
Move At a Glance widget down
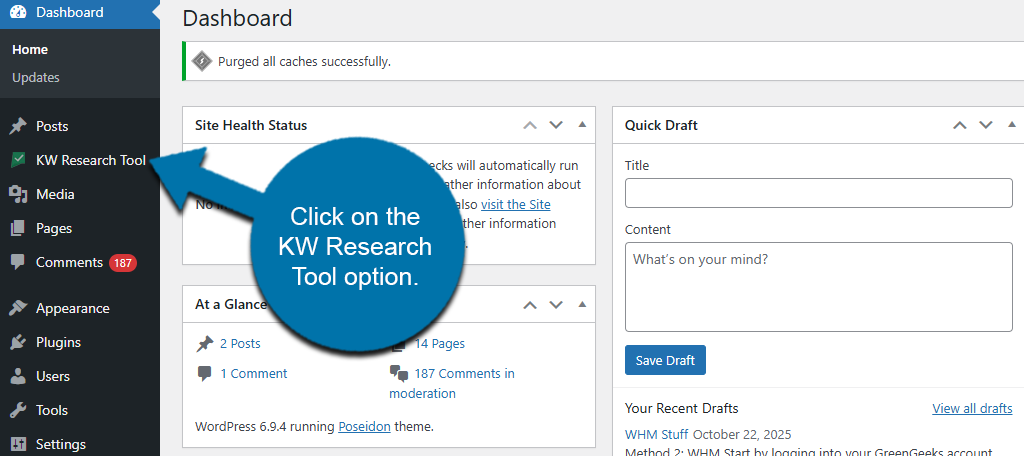pyautogui.click(x=556, y=304)
